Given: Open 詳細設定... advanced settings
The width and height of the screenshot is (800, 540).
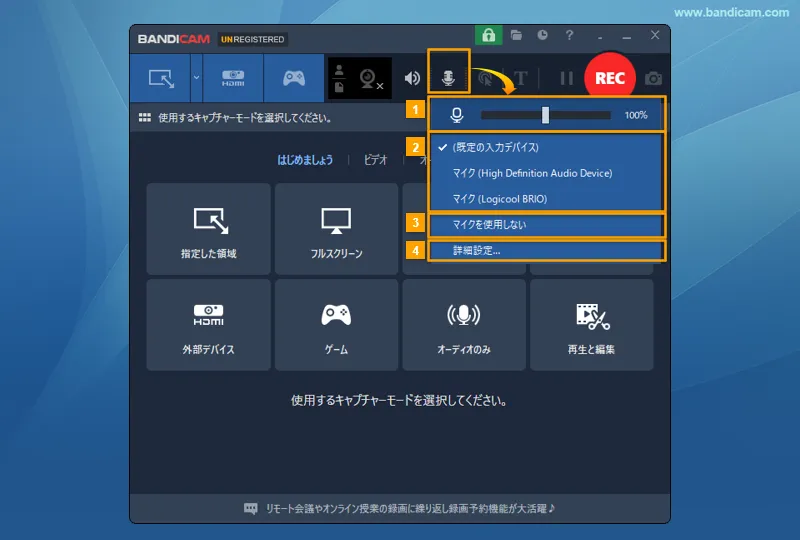Looking at the screenshot, I should 546,251.
